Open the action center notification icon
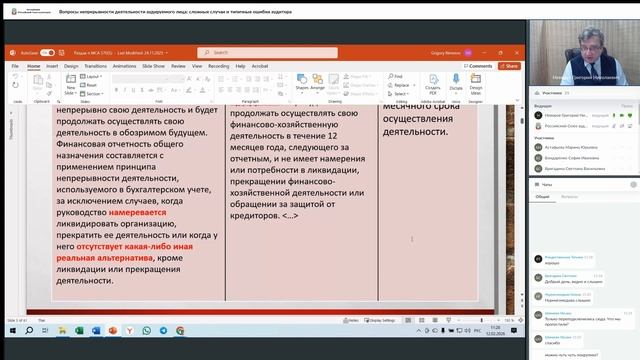 [514, 331]
